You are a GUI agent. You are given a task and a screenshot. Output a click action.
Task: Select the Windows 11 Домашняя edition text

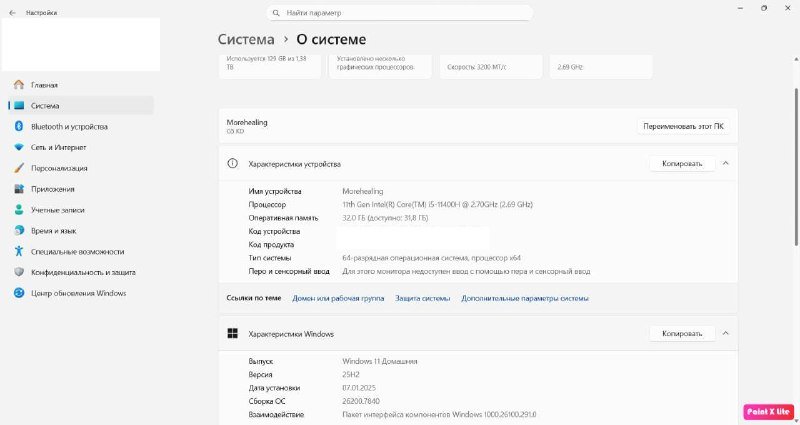379,361
